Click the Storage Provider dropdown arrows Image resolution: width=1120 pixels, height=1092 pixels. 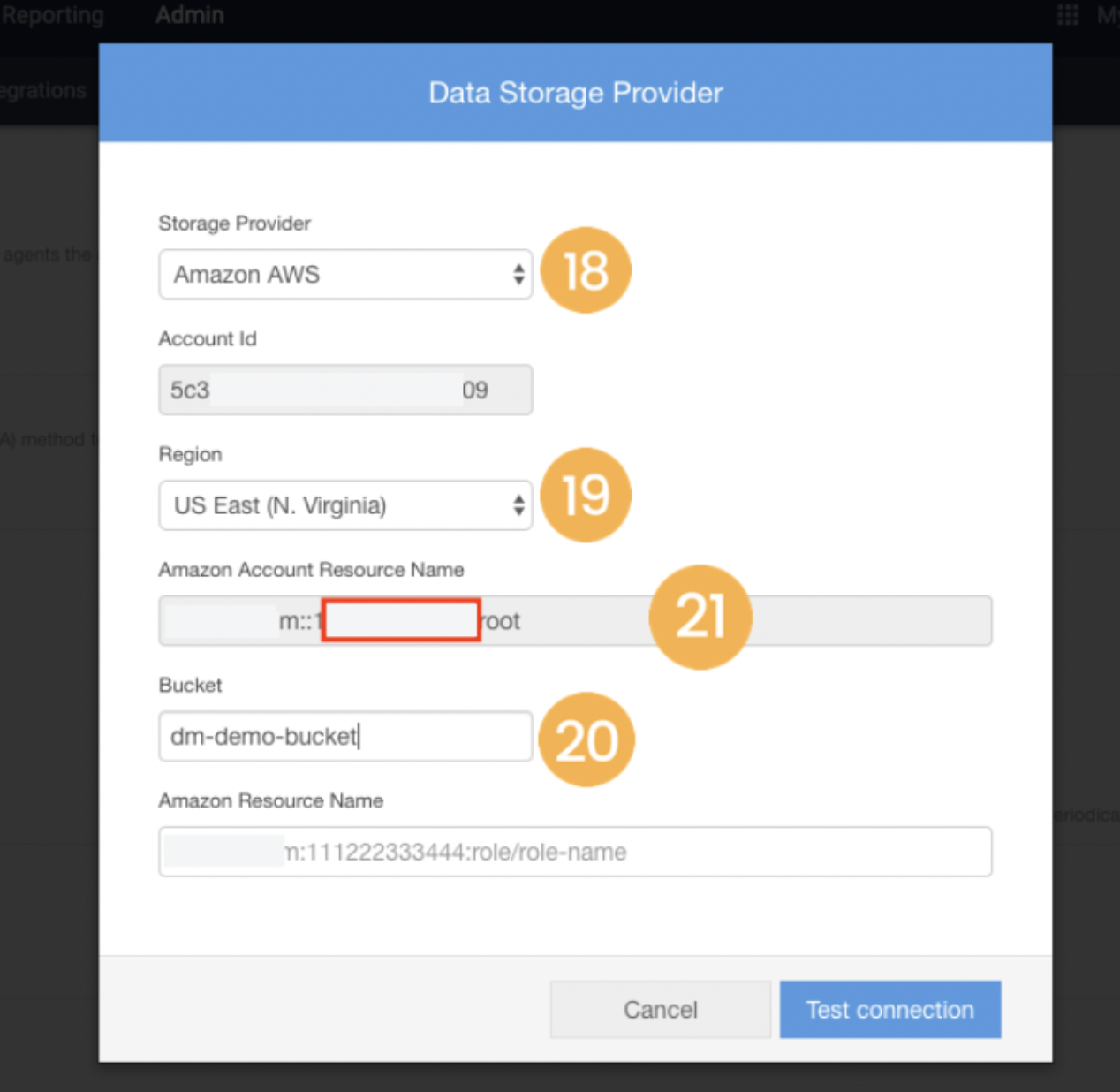(518, 275)
